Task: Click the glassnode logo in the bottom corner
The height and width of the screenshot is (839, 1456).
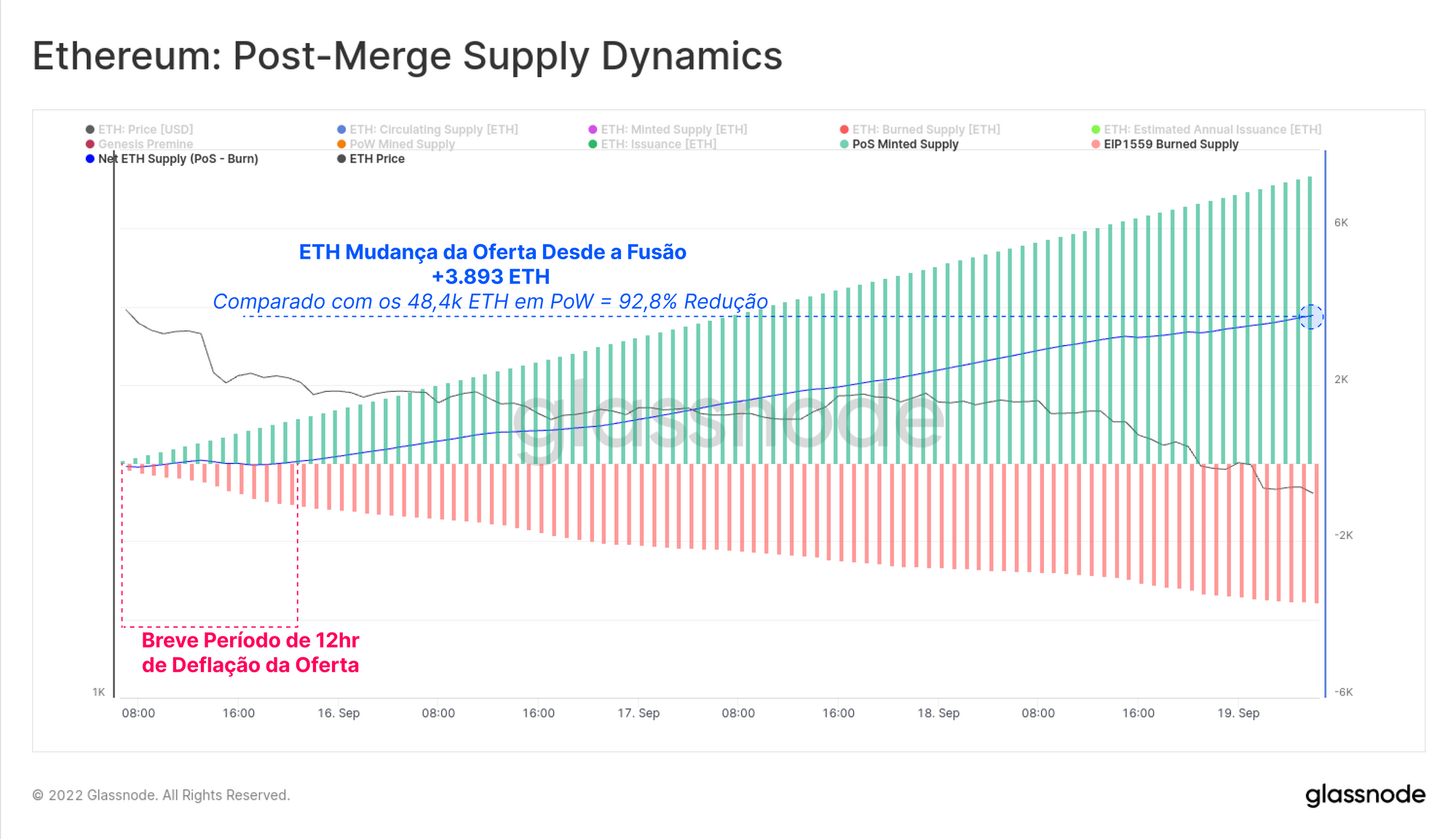Action: click(1365, 795)
